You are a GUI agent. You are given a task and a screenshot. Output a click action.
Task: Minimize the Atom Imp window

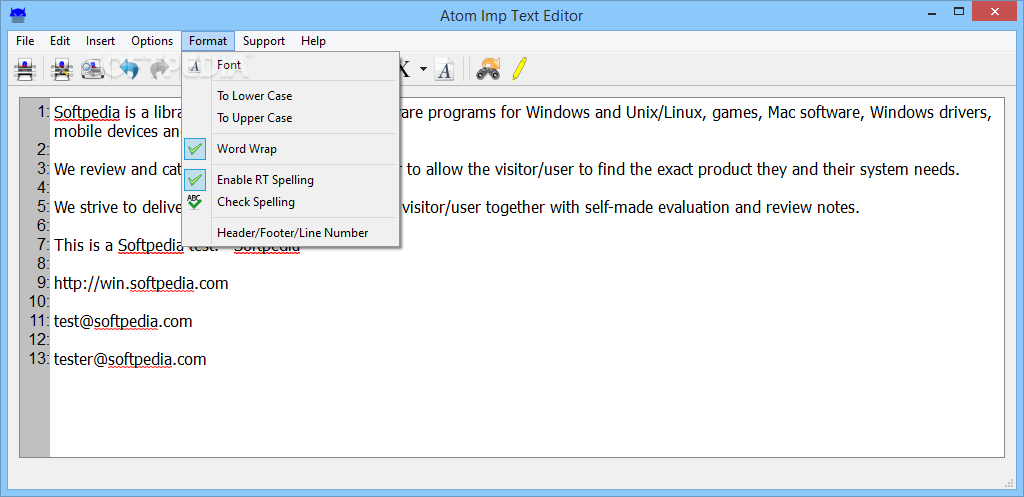[933, 12]
